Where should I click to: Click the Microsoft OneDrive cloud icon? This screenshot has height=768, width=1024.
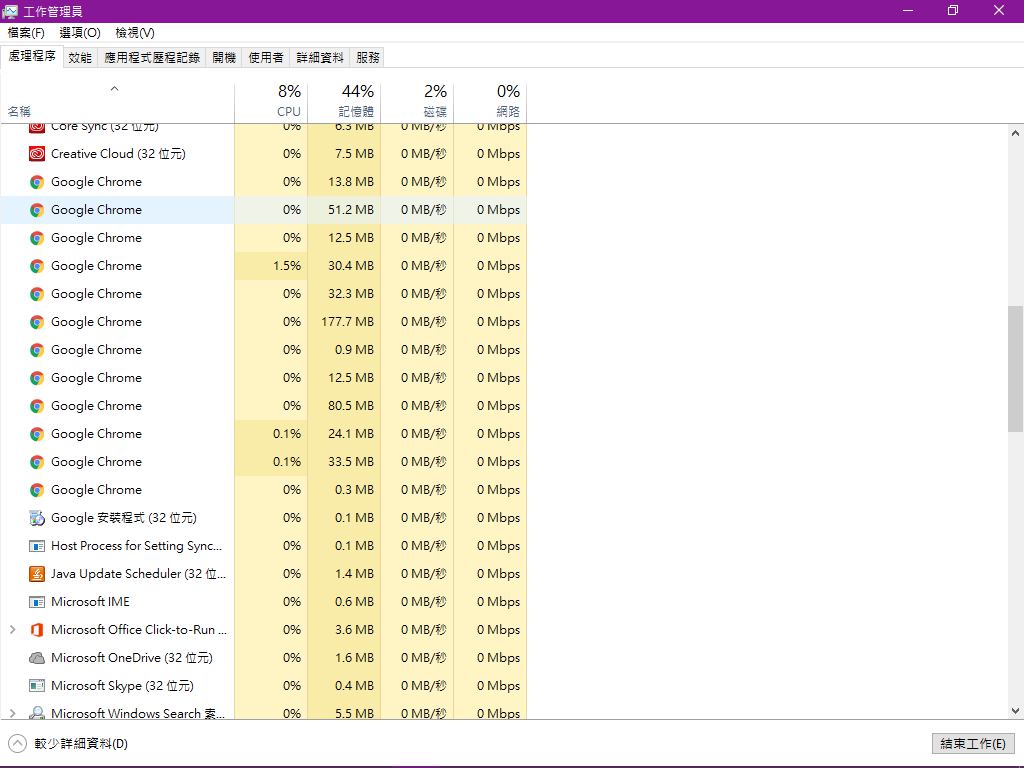tap(37, 658)
